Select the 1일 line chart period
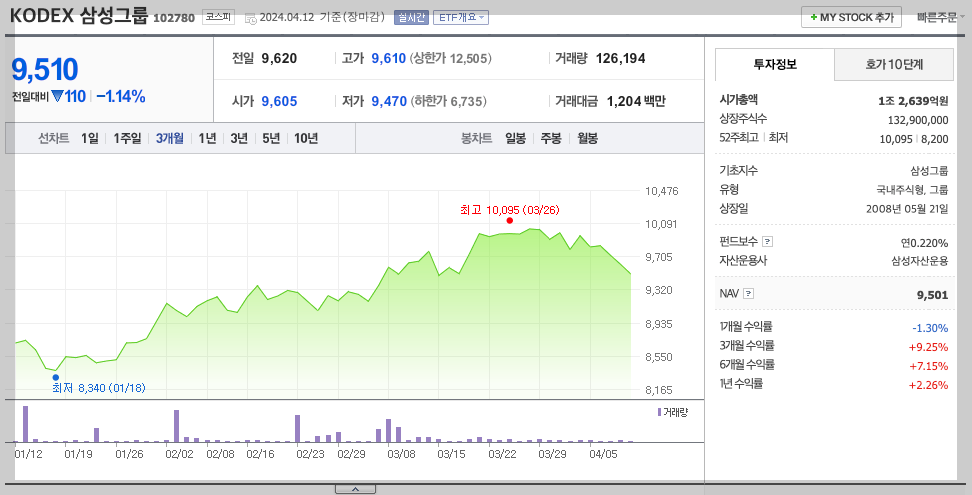 [x=89, y=138]
